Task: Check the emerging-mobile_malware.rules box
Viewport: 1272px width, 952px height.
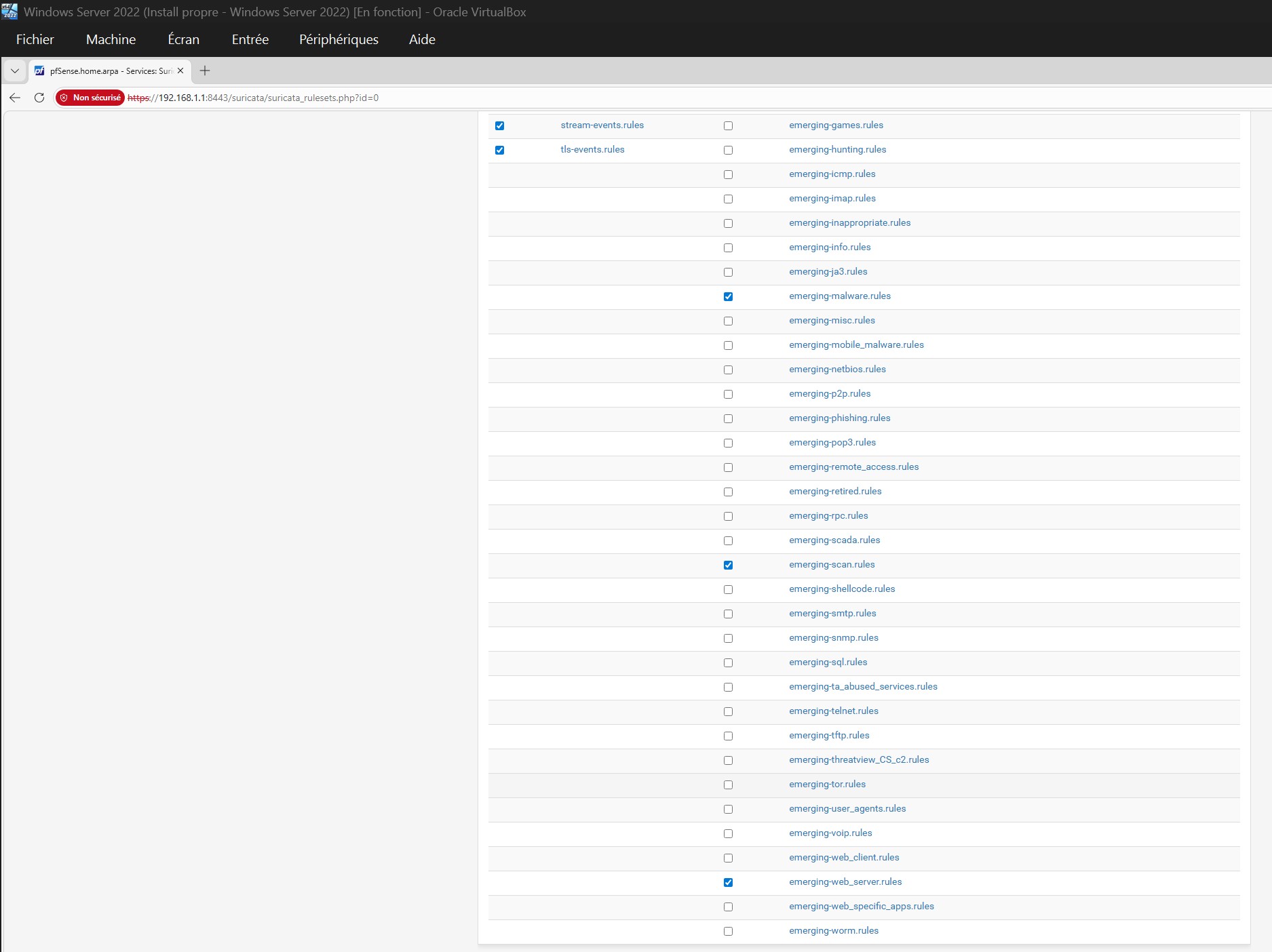Action: [x=729, y=345]
